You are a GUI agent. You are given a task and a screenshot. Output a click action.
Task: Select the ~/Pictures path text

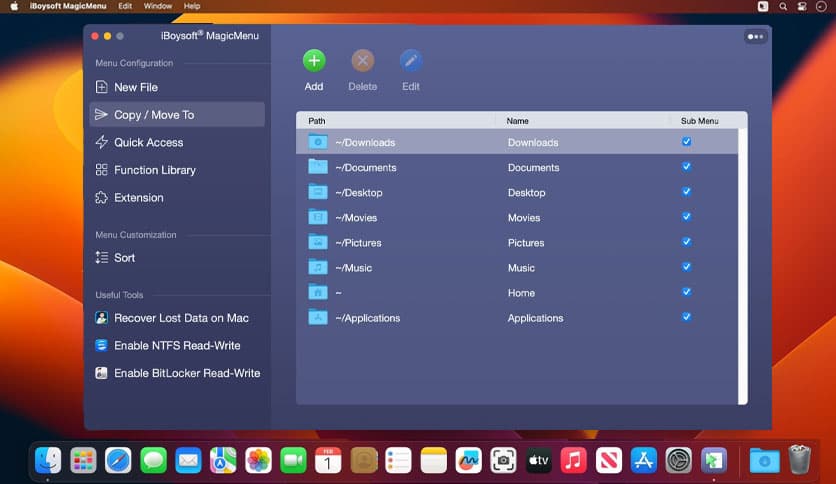point(358,243)
